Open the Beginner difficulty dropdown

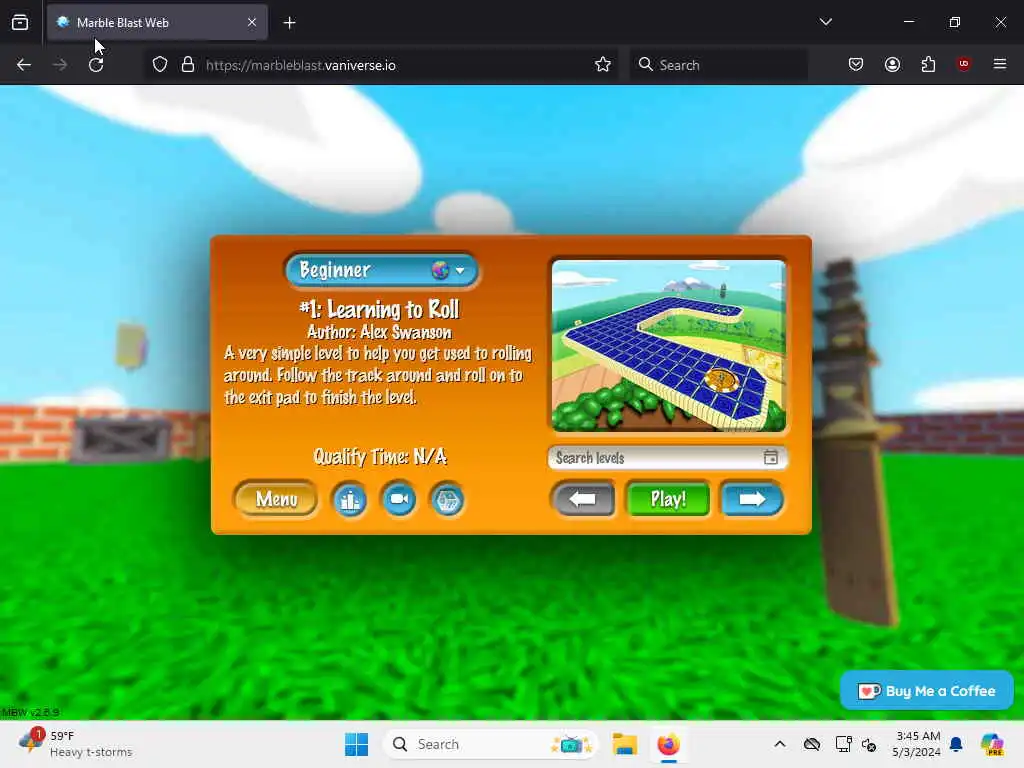click(x=382, y=270)
